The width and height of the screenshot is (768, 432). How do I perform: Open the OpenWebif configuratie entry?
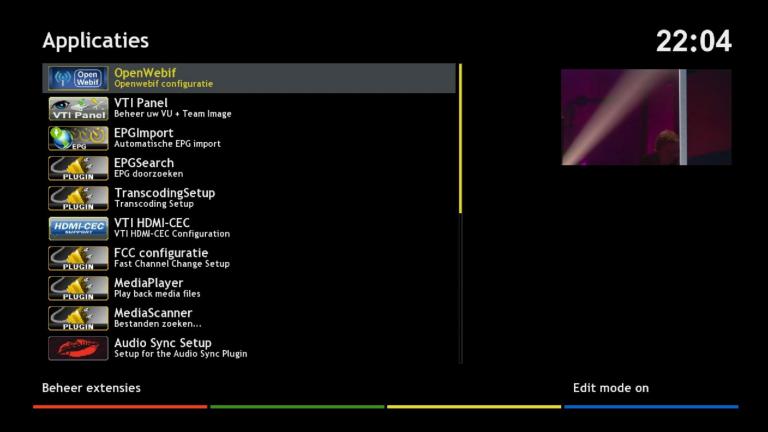point(163,78)
